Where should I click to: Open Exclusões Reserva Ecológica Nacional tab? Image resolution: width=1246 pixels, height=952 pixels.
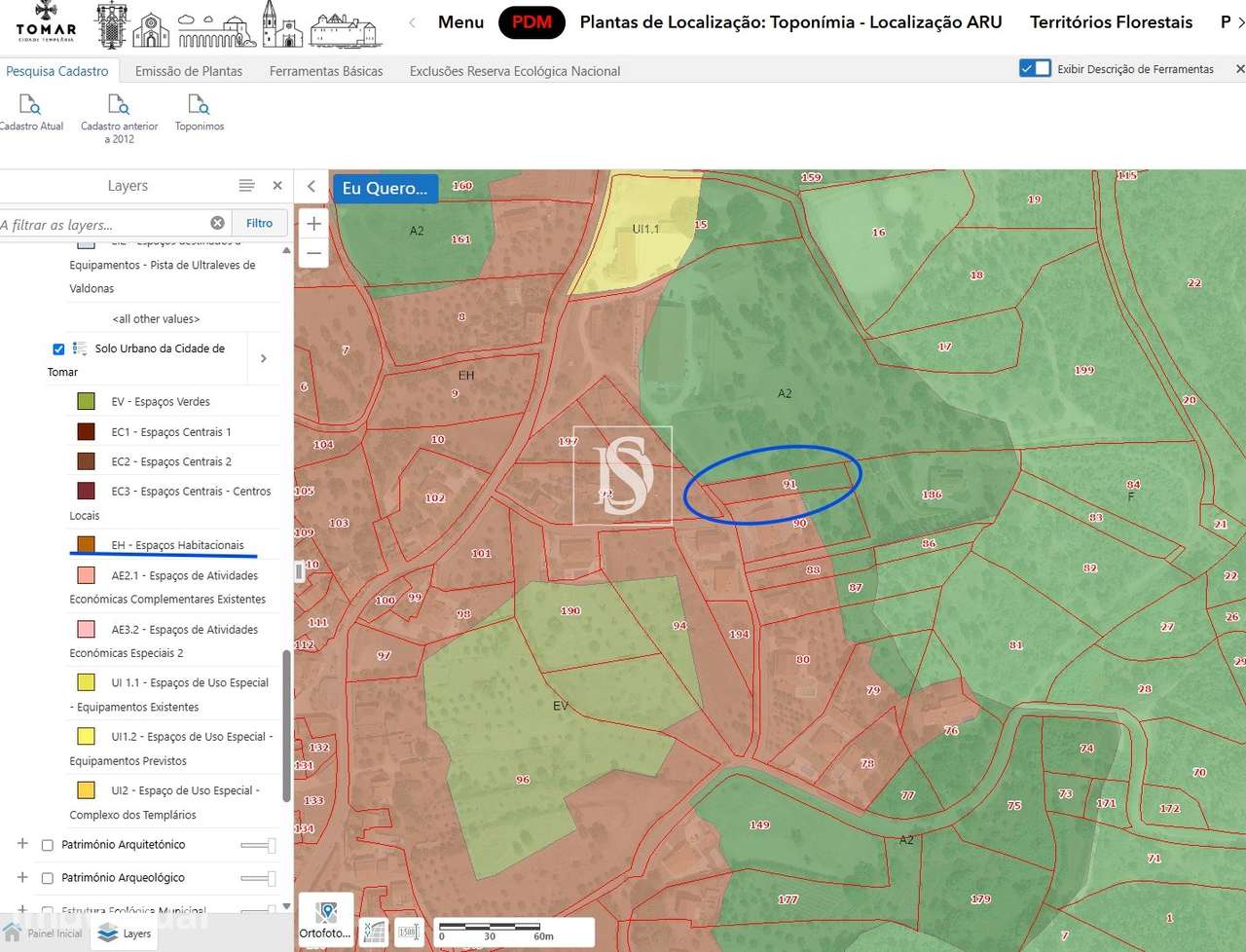(515, 71)
